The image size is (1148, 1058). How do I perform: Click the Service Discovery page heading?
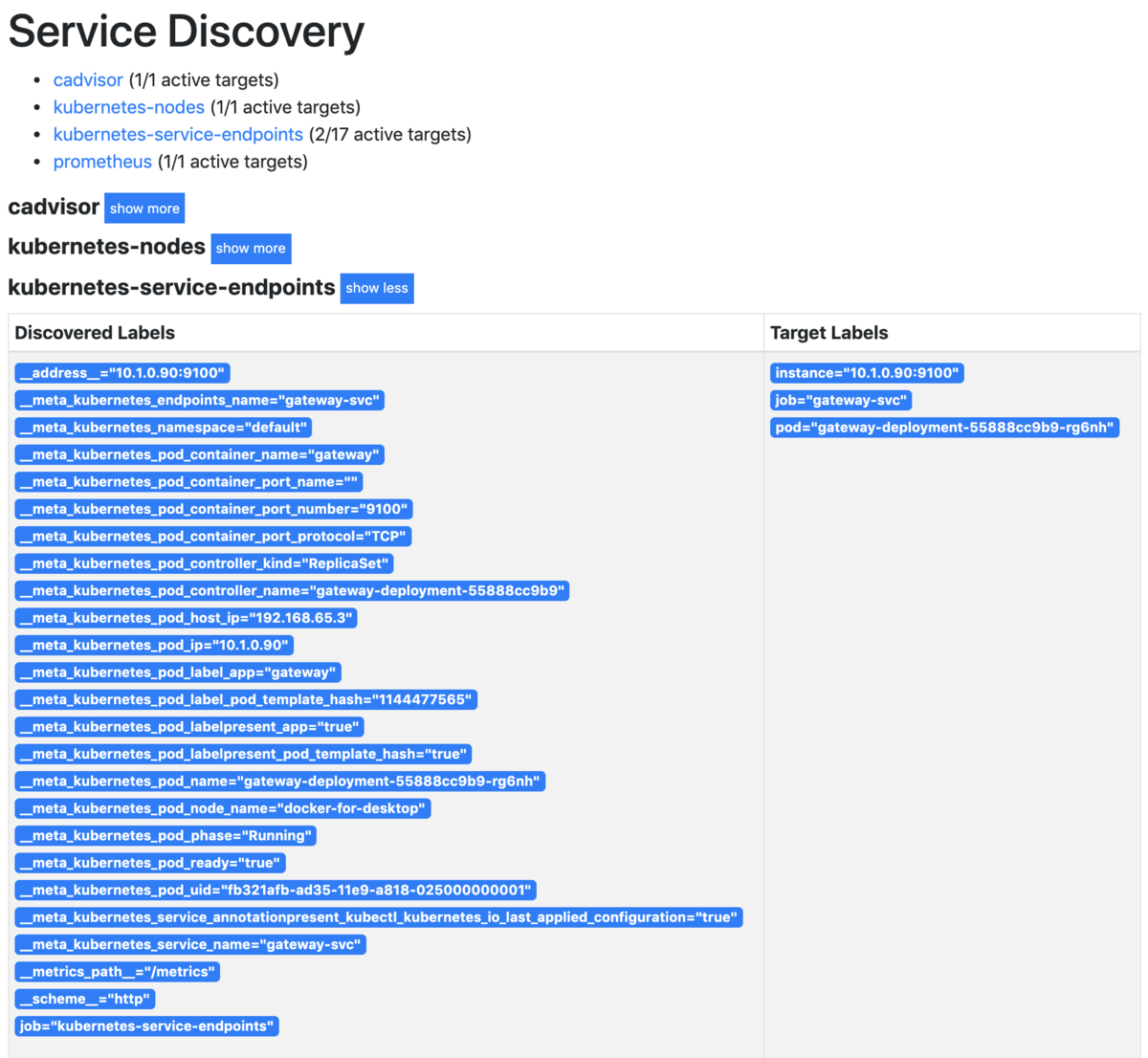[187, 32]
